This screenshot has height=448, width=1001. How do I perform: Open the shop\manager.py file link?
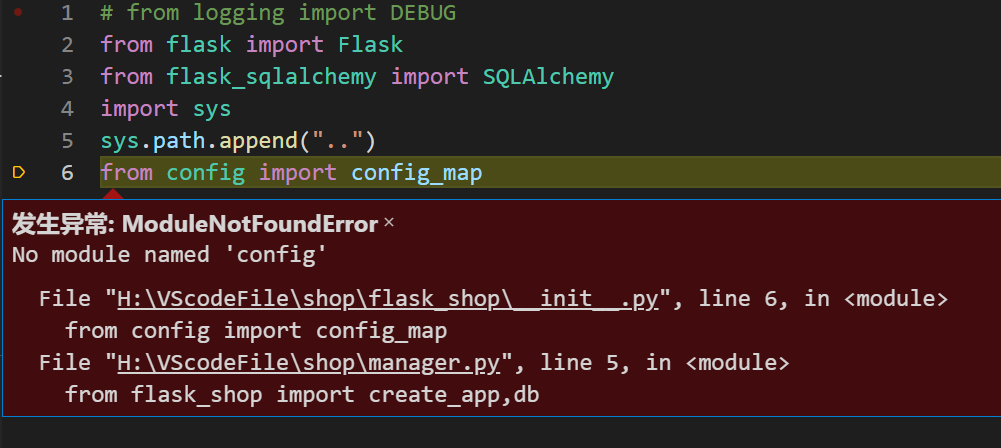point(308,362)
